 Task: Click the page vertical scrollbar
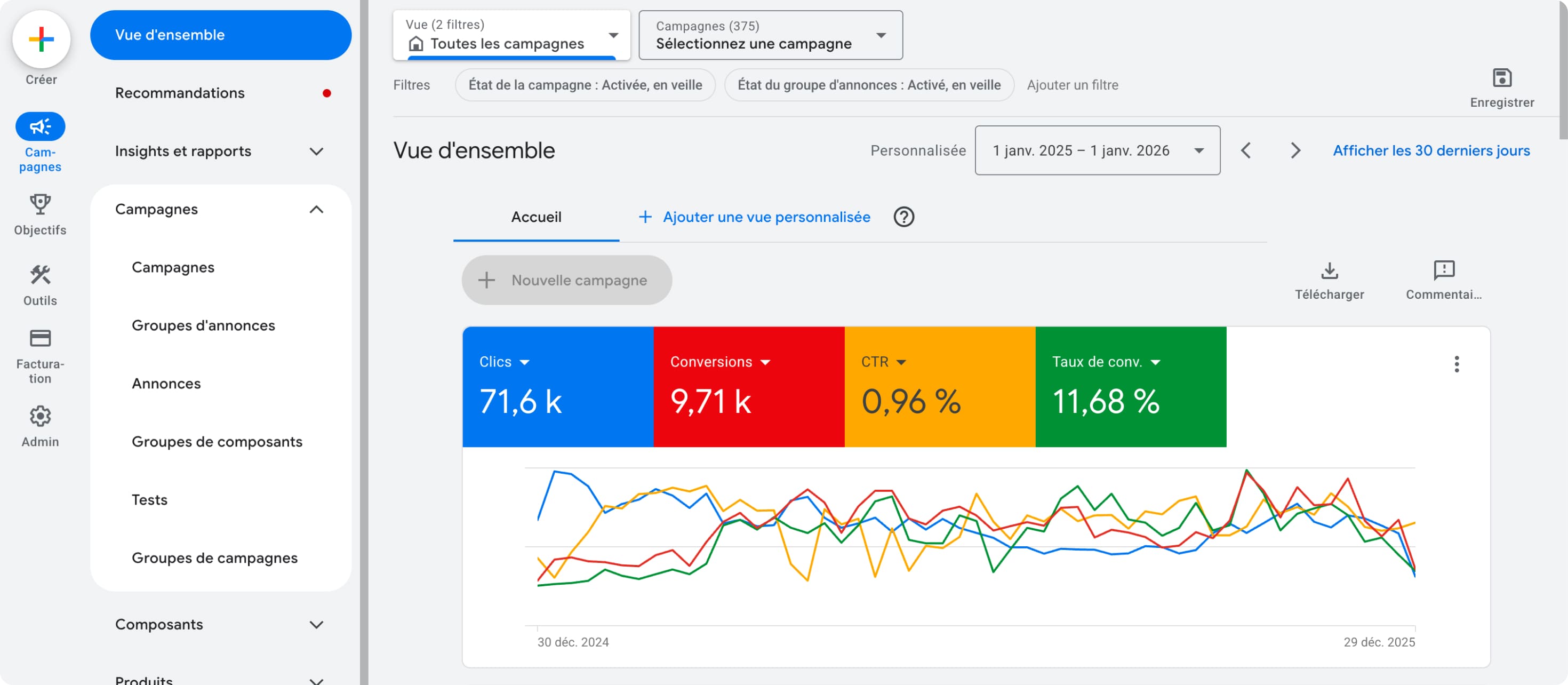[x=1563, y=70]
